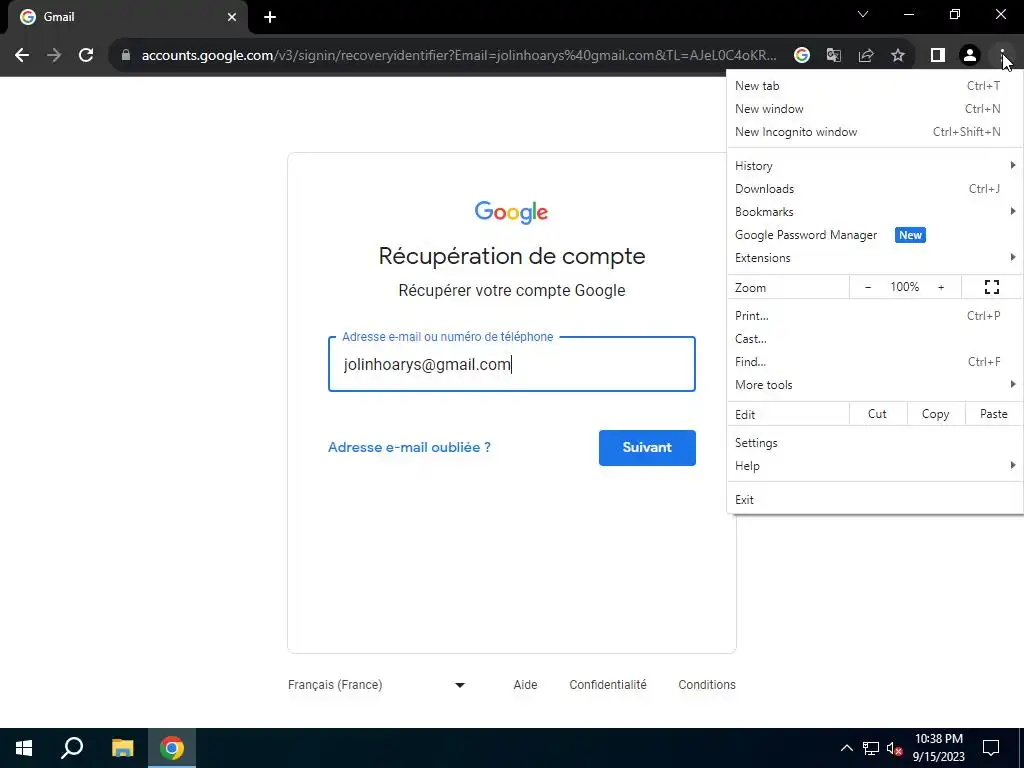Viewport: 1024px width, 768px height.
Task: Click the taskbar search magnifier
Action: (x=72, y=748)
